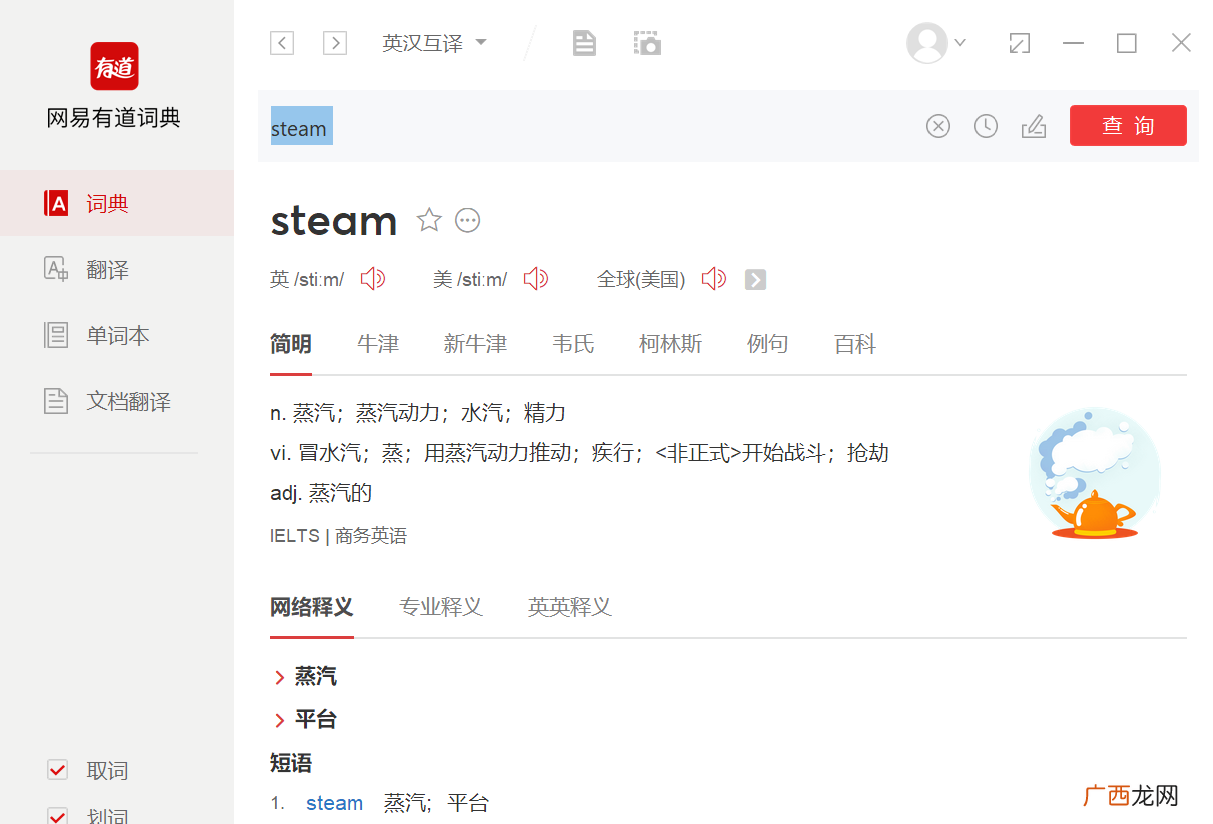Switch to the 牛津 tab

[378, 344]
